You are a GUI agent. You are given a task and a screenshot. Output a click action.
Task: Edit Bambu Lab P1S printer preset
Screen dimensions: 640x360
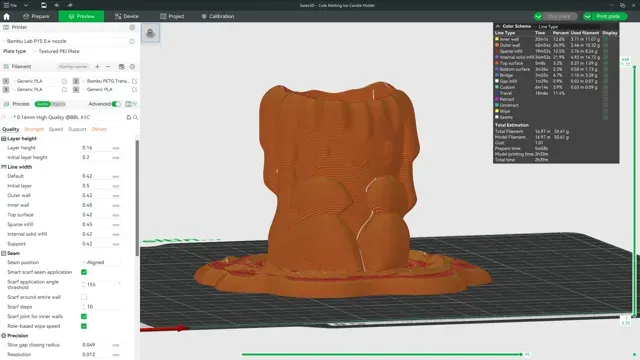[x=132, y=41]
